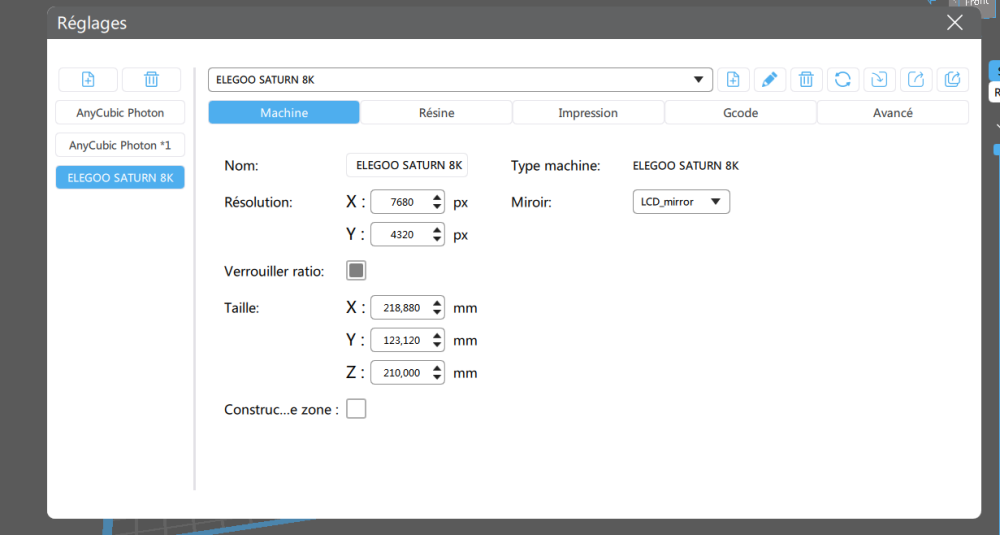Screen dimensions: 1000x535
Task: Export profile icon in top toolbar
Action: pos(916,80)
